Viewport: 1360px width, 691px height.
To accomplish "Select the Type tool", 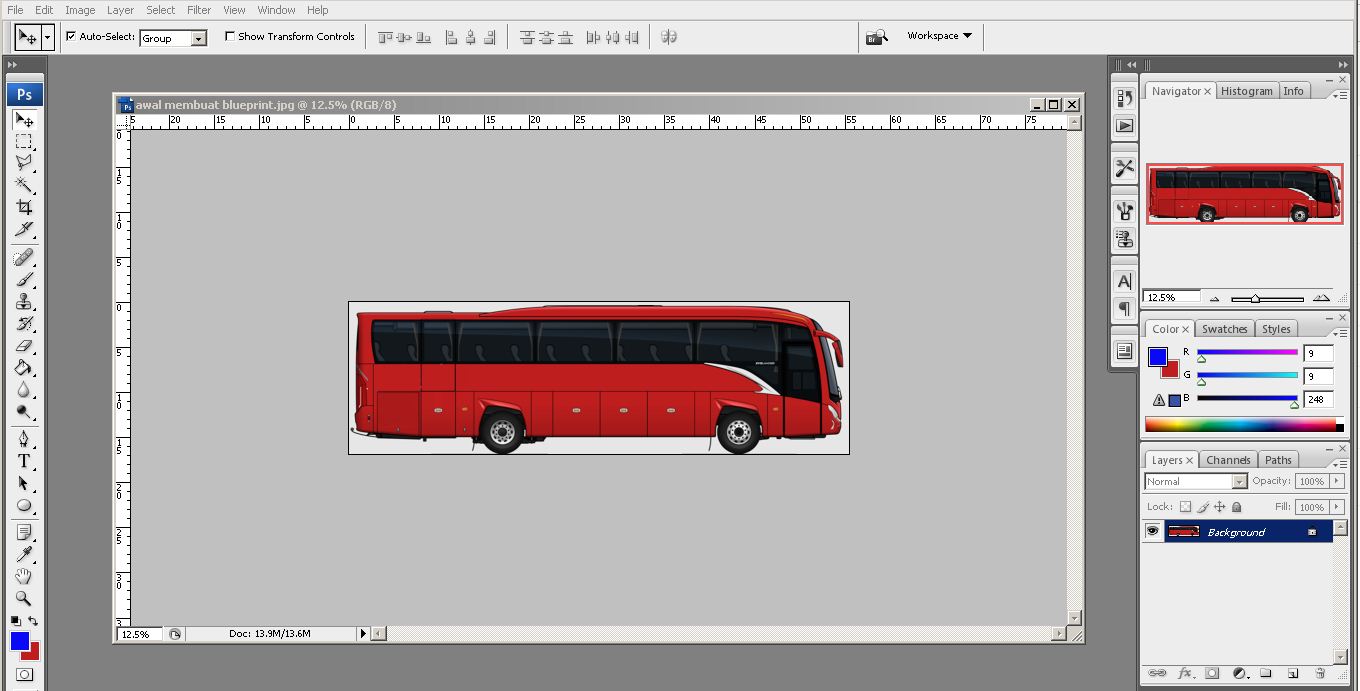I will click(22, 461).
